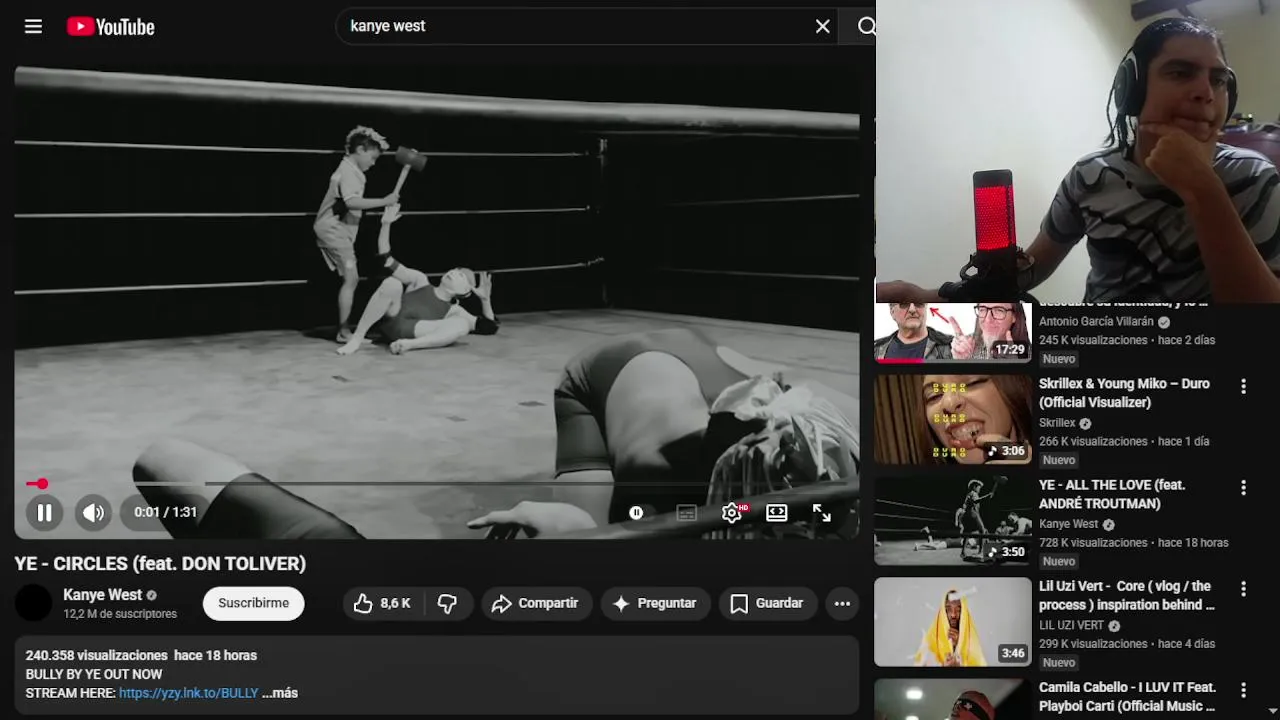The width and height of the screenshot is (1280, 720).
Task: Open options menu for Skrillex Duro video
Action: [1243, 386]
